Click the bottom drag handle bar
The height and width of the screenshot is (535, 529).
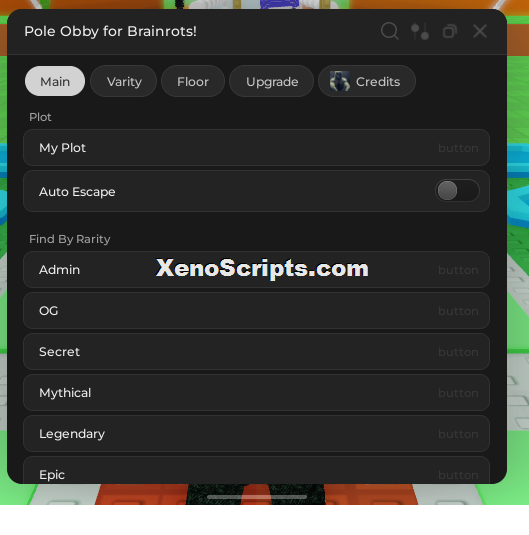[x=257, y=497]
